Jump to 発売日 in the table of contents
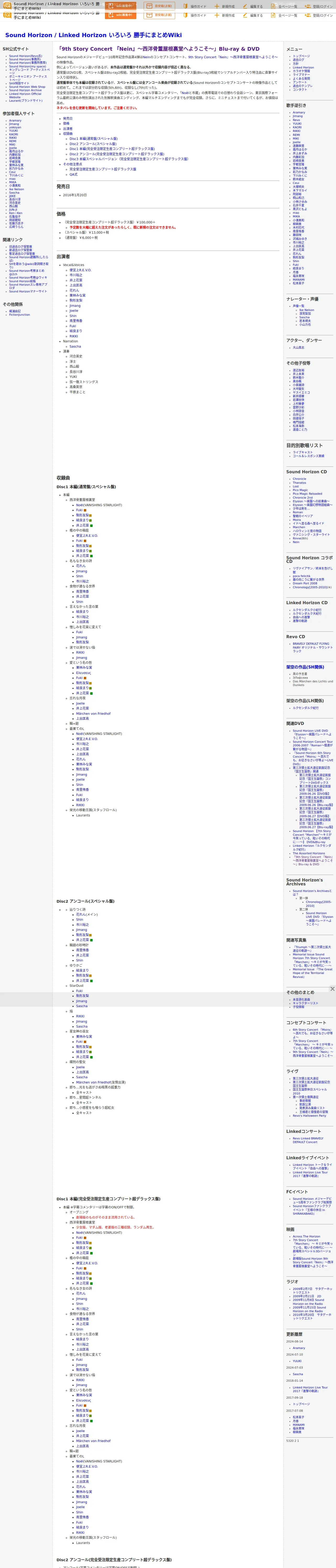The image size is (336, 1568). click(x=68, y=119)
